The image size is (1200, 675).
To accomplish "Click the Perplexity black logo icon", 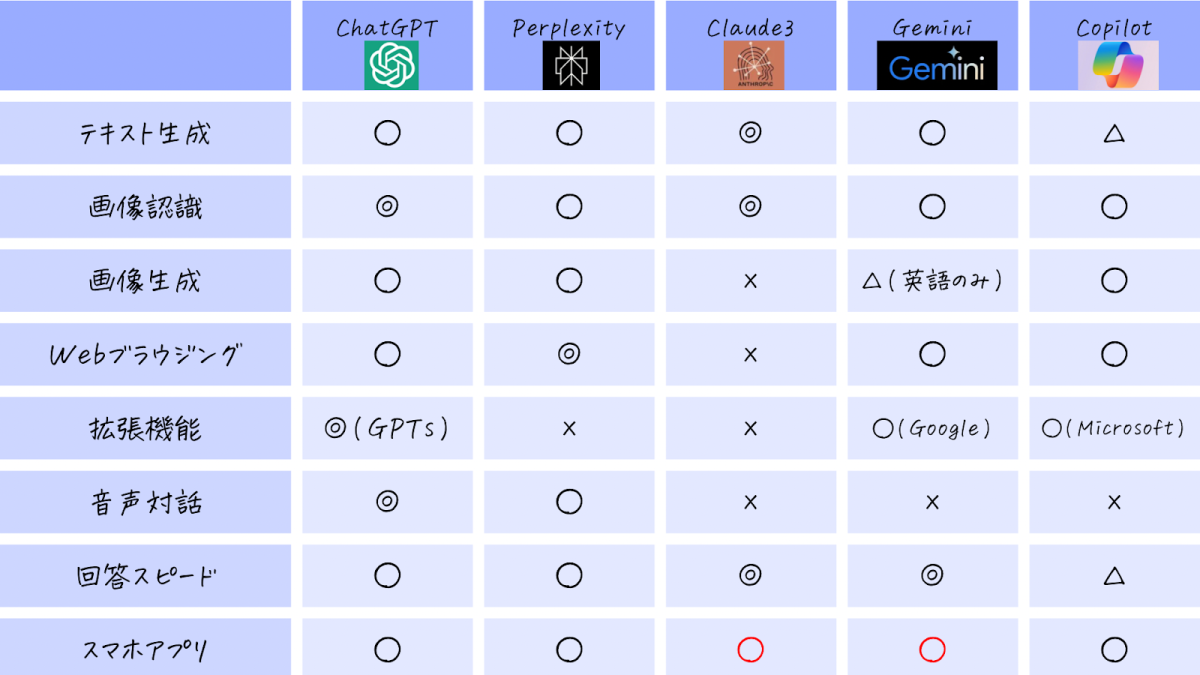I will pyautogui.click(x=571, y=66).
